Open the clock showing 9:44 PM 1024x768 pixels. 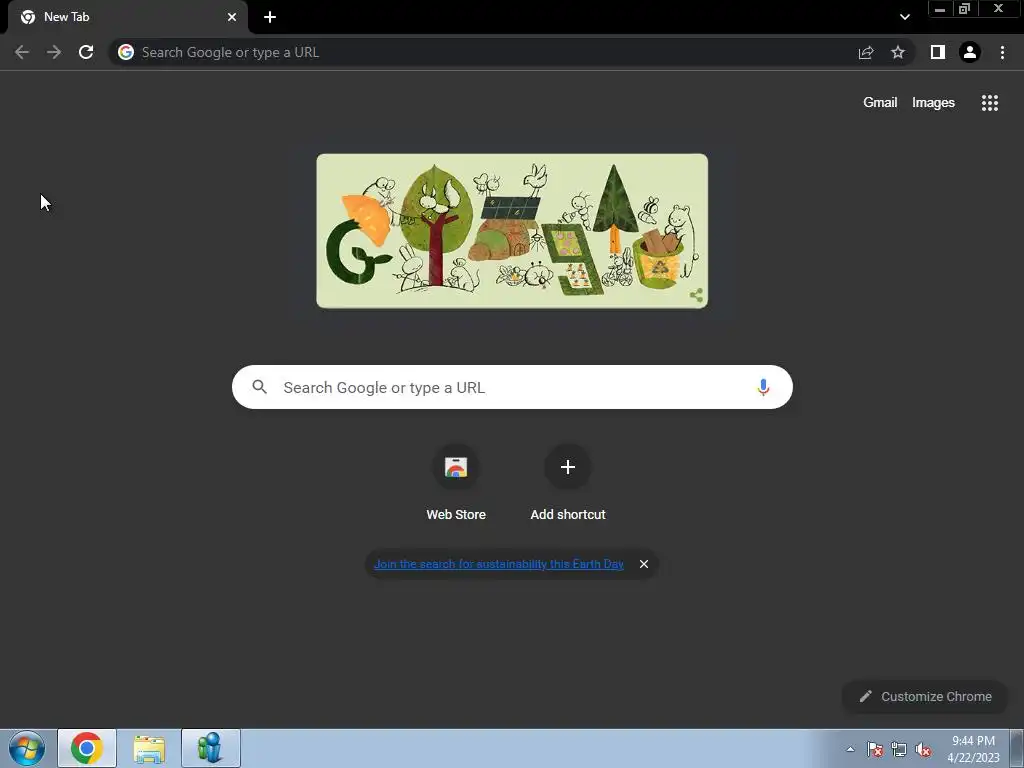(973, 749)
